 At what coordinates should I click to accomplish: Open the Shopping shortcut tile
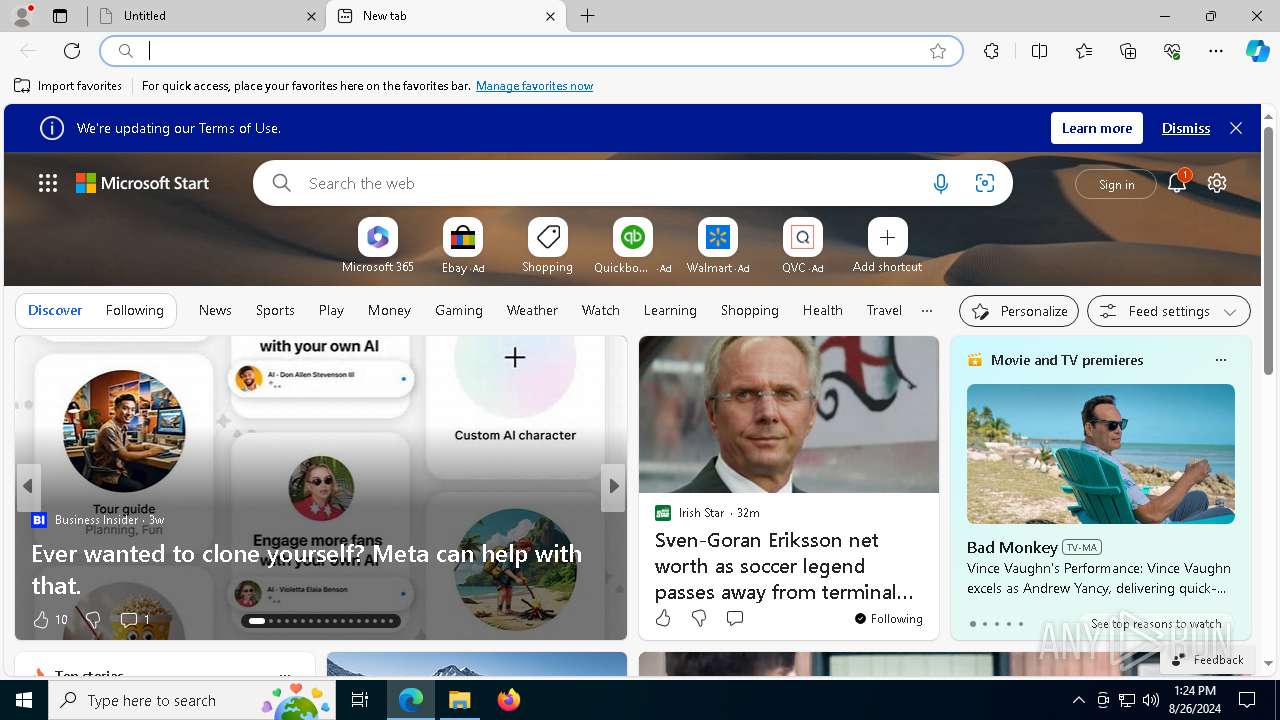(548, 245)
